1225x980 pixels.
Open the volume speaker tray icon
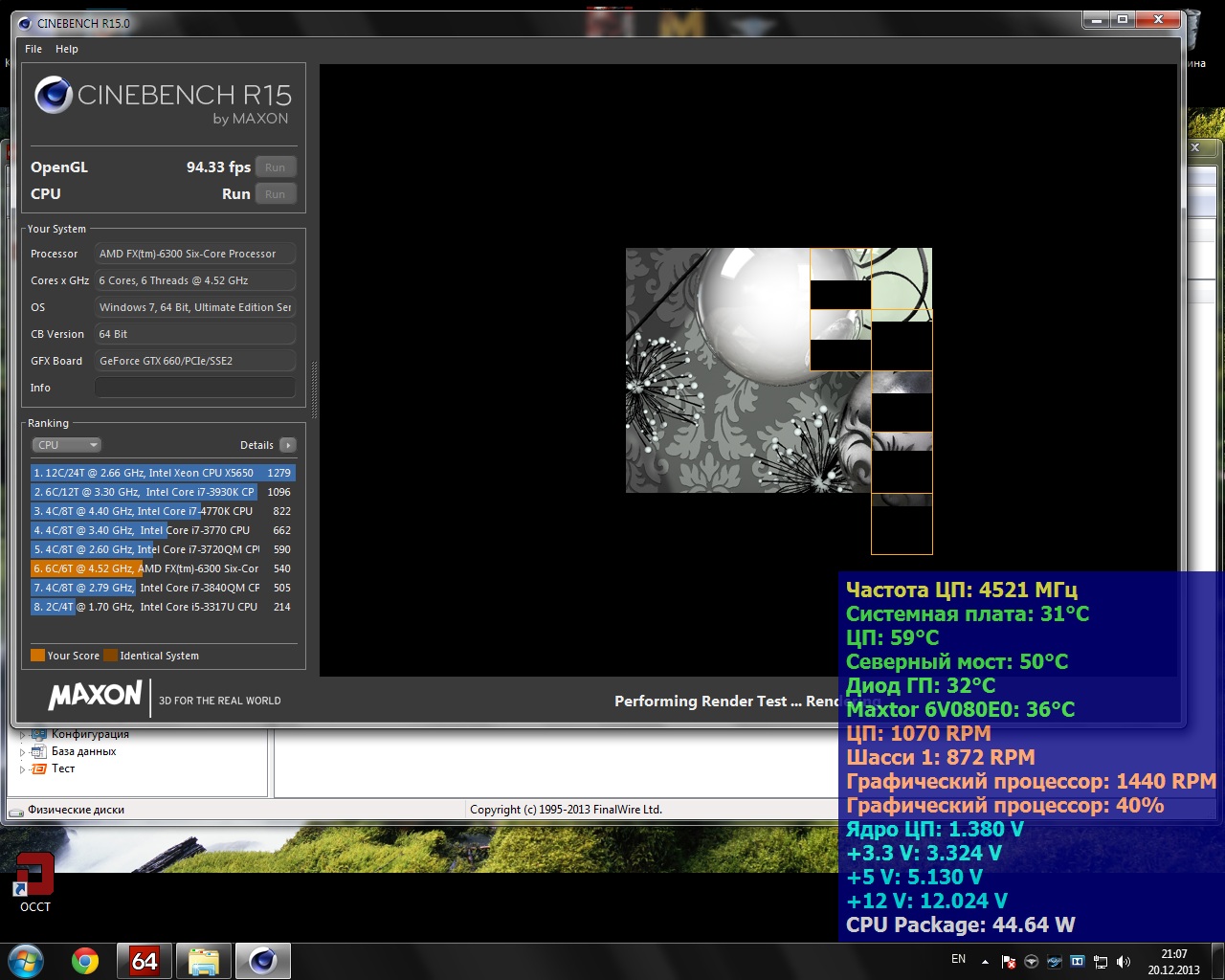pyautogui.click(x=1124, y=961)
